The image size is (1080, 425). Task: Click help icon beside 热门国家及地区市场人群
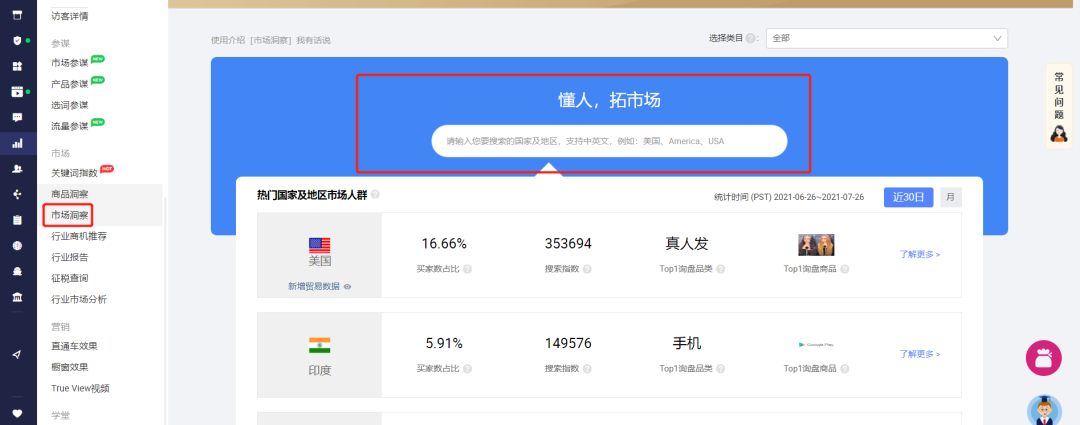(x=375, y=195)
